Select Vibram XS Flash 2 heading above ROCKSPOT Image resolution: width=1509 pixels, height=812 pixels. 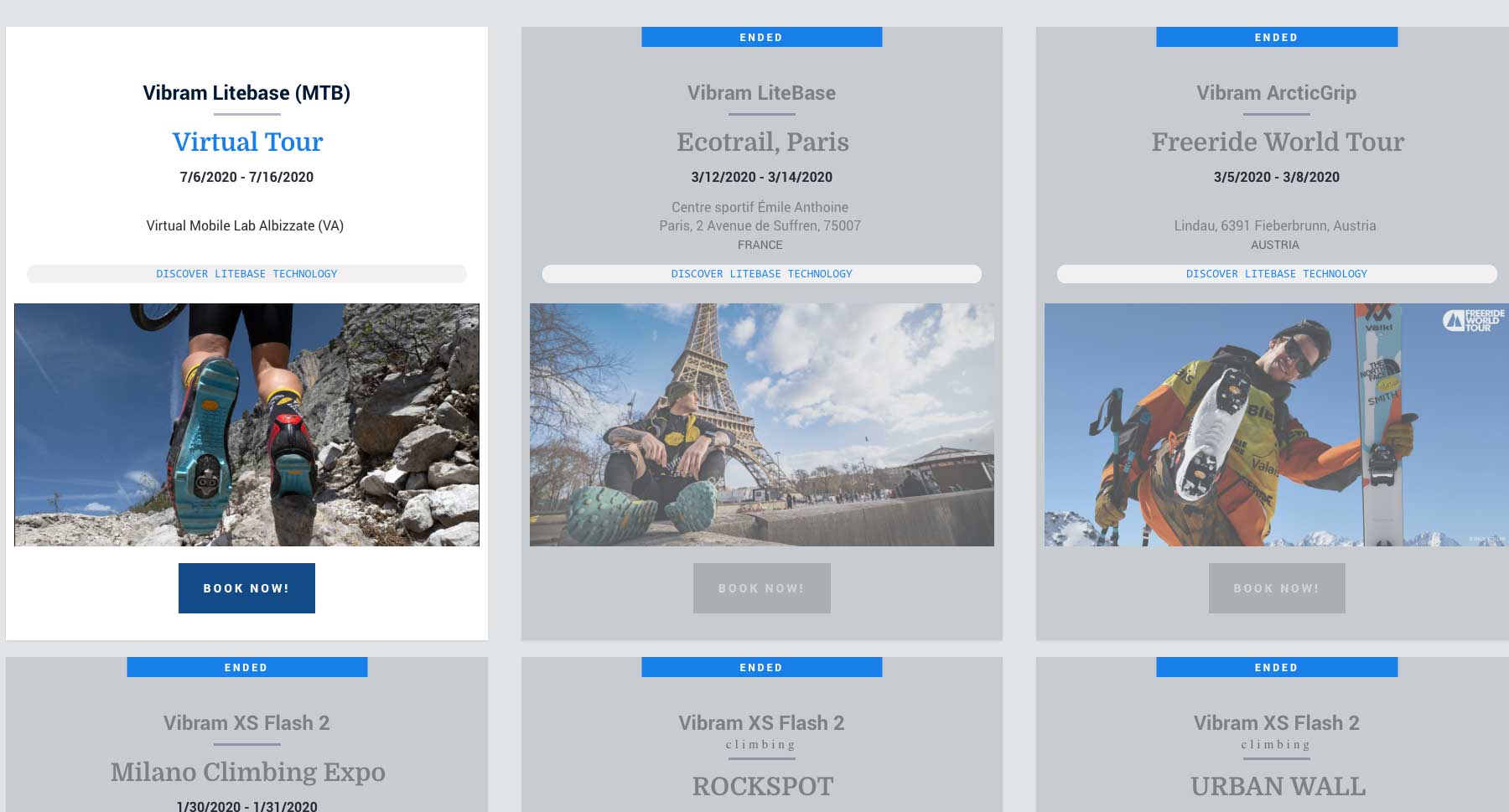(761, 722)
